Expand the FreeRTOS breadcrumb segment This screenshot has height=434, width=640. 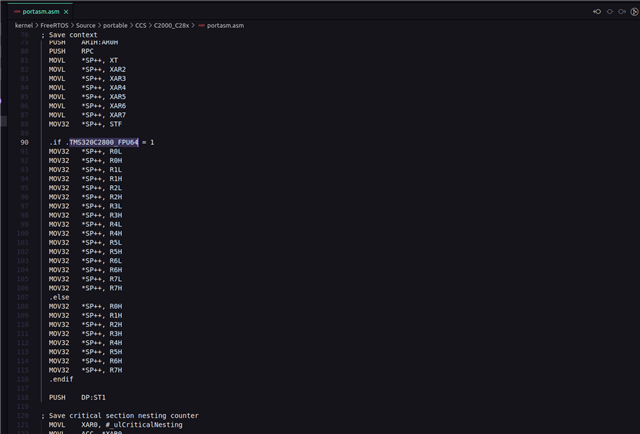[x=55, y=24]
